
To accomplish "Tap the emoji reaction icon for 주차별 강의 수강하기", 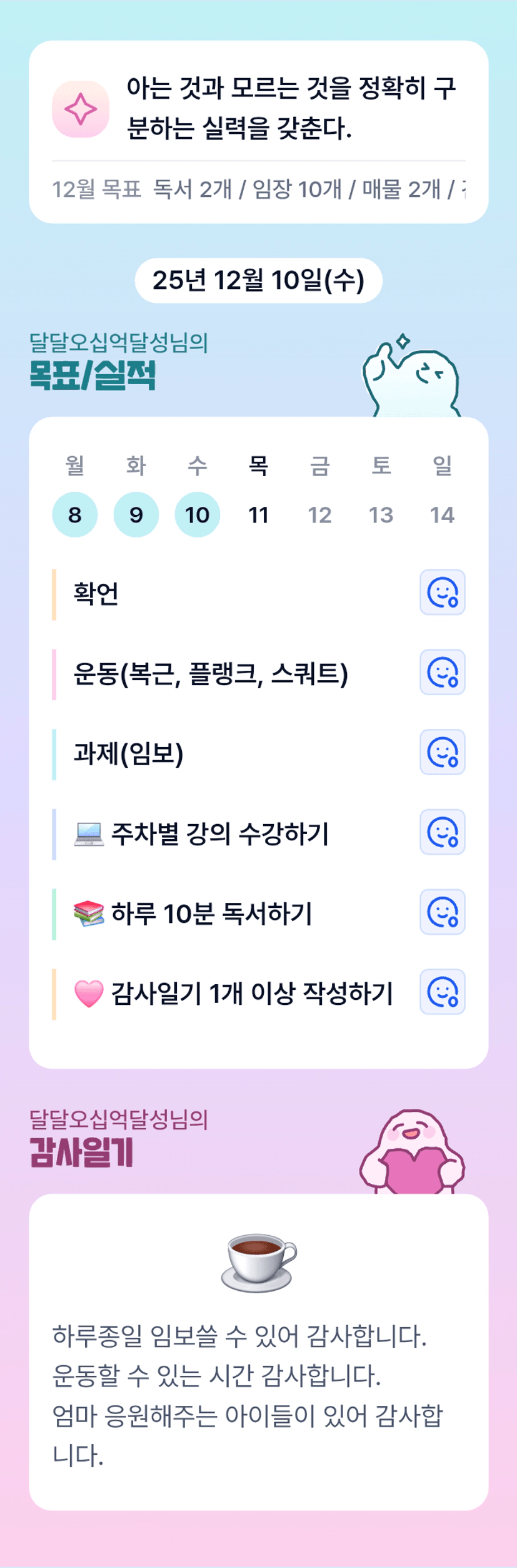I will click(x=442, y=832).
